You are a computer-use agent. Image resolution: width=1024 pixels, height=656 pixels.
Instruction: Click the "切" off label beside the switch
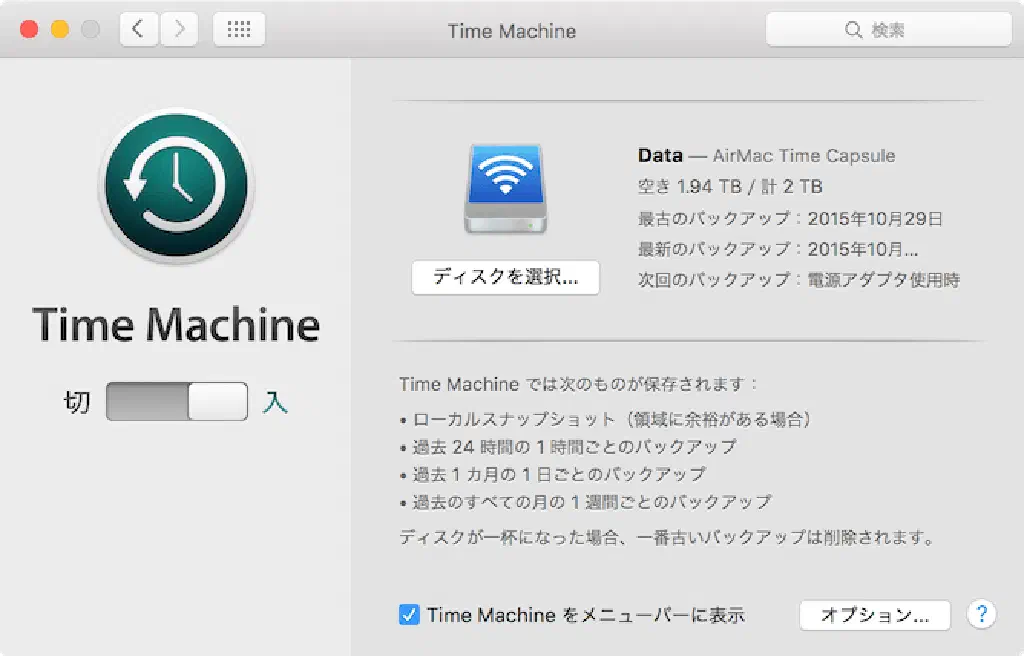(77, 402)
